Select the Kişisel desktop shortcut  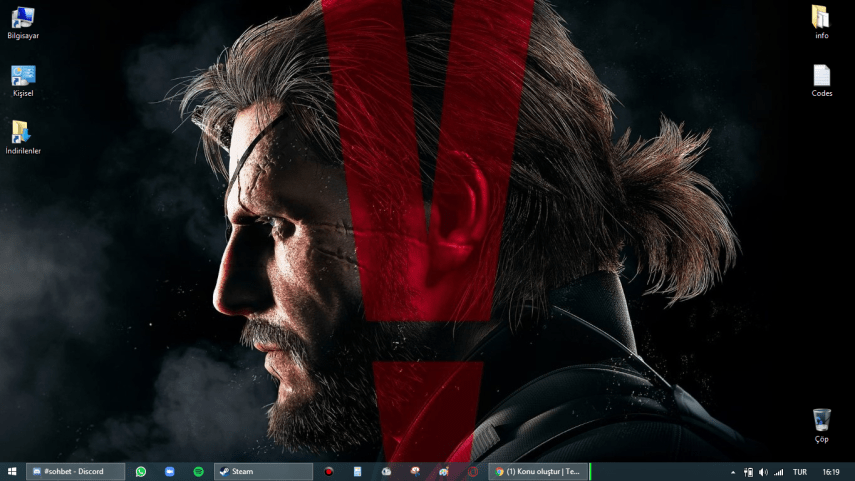pyautogui.click(x=23, y=81)
